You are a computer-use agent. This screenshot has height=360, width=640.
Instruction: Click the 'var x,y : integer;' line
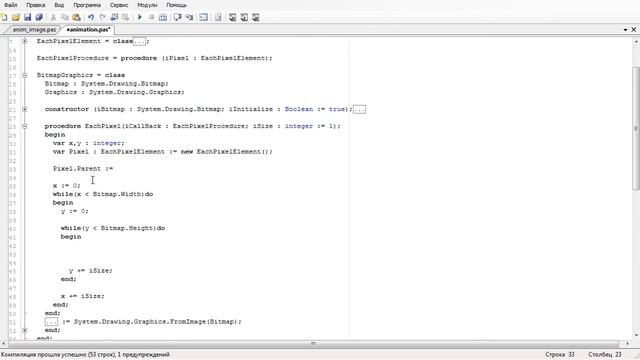pyautogui.click(x=89, y=143)
